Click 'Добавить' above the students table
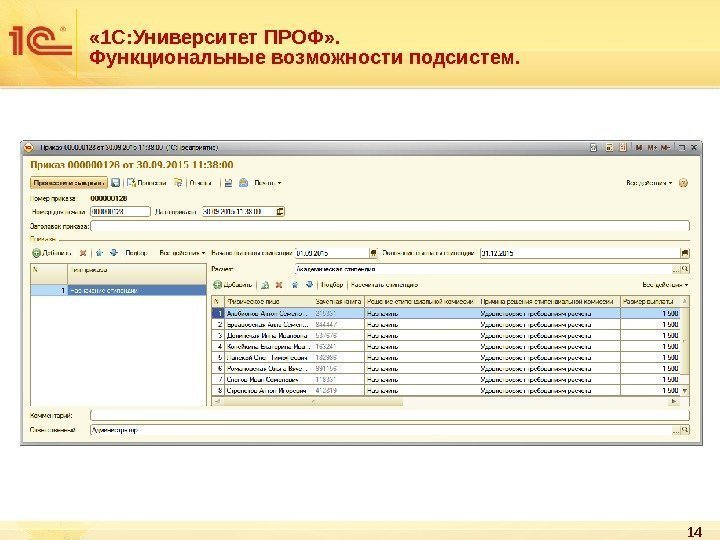 233,285
